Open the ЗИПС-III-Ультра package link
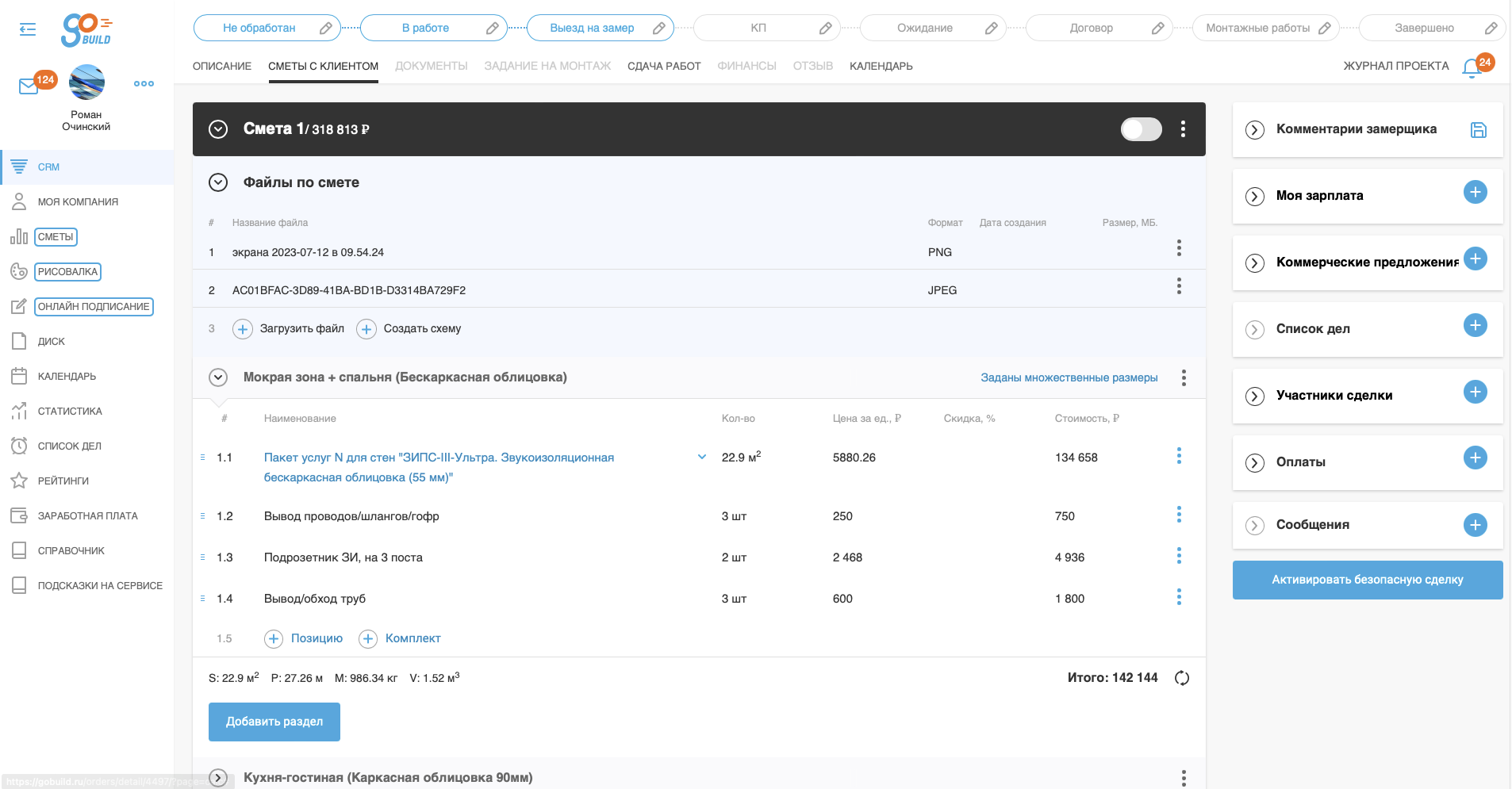Screen dimensions: 1512x789 click(x=439, y=467)
